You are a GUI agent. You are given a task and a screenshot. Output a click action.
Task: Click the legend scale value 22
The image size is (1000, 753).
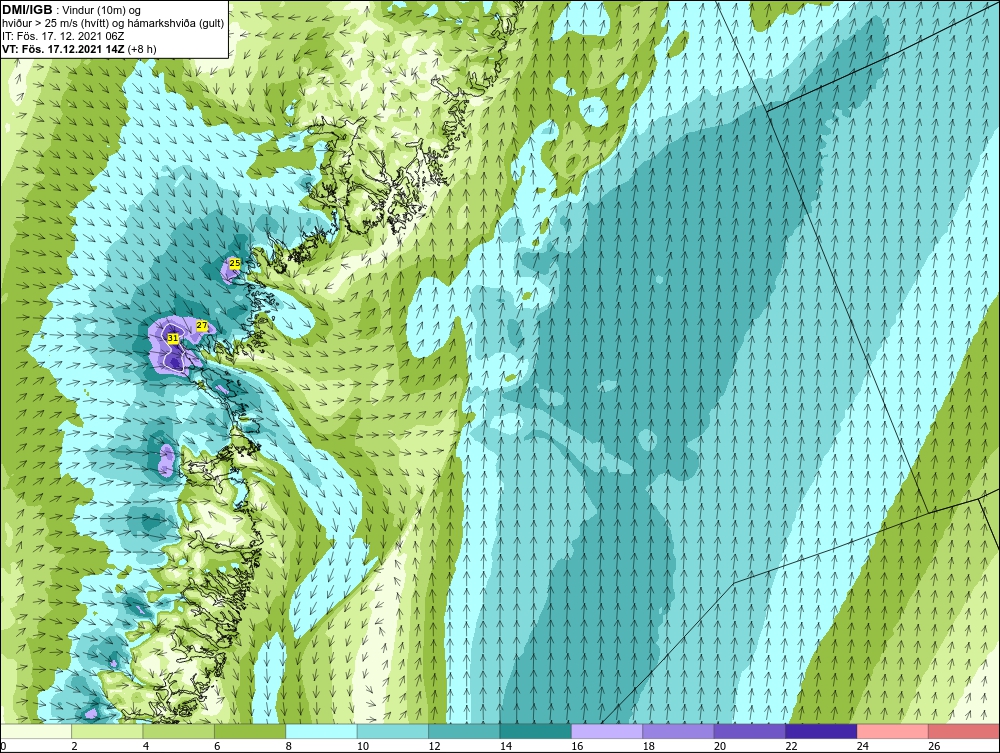point(791,746)
